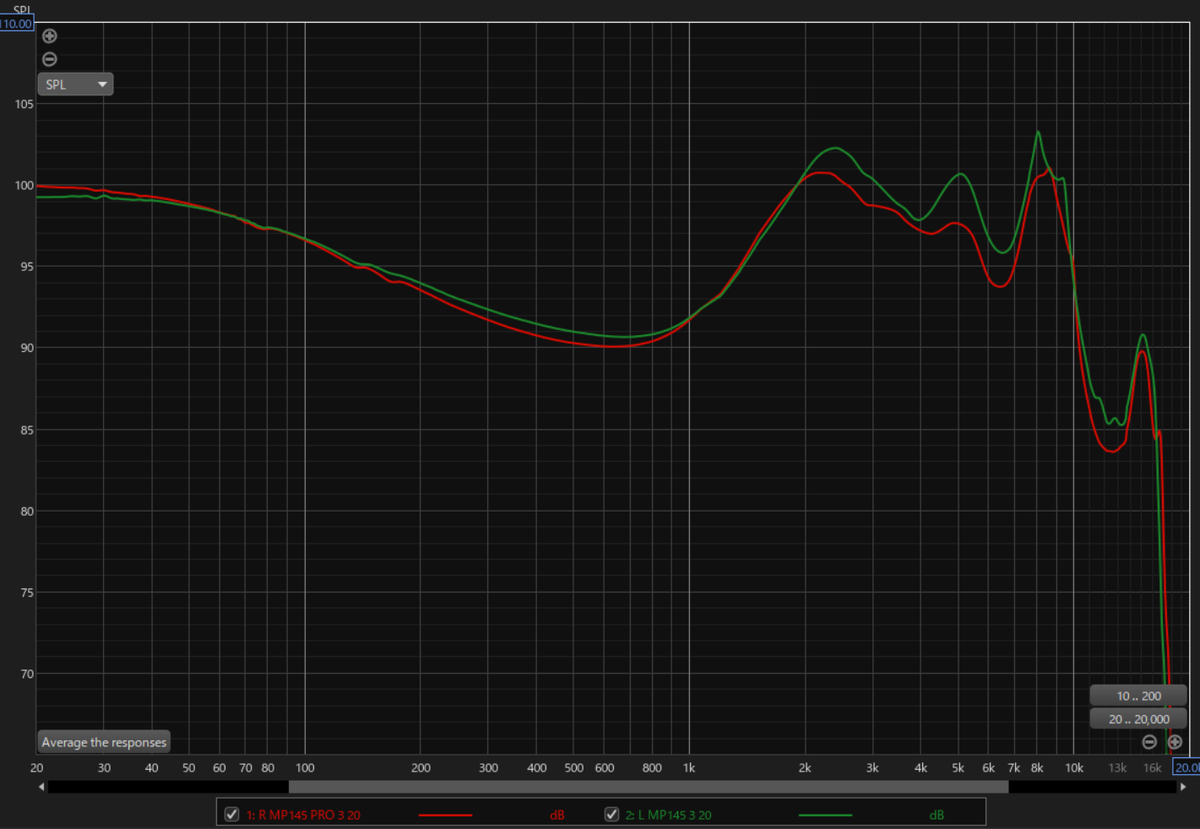
Task: Click the scrollbar left arrow
Action: click(x=42, y=787)
